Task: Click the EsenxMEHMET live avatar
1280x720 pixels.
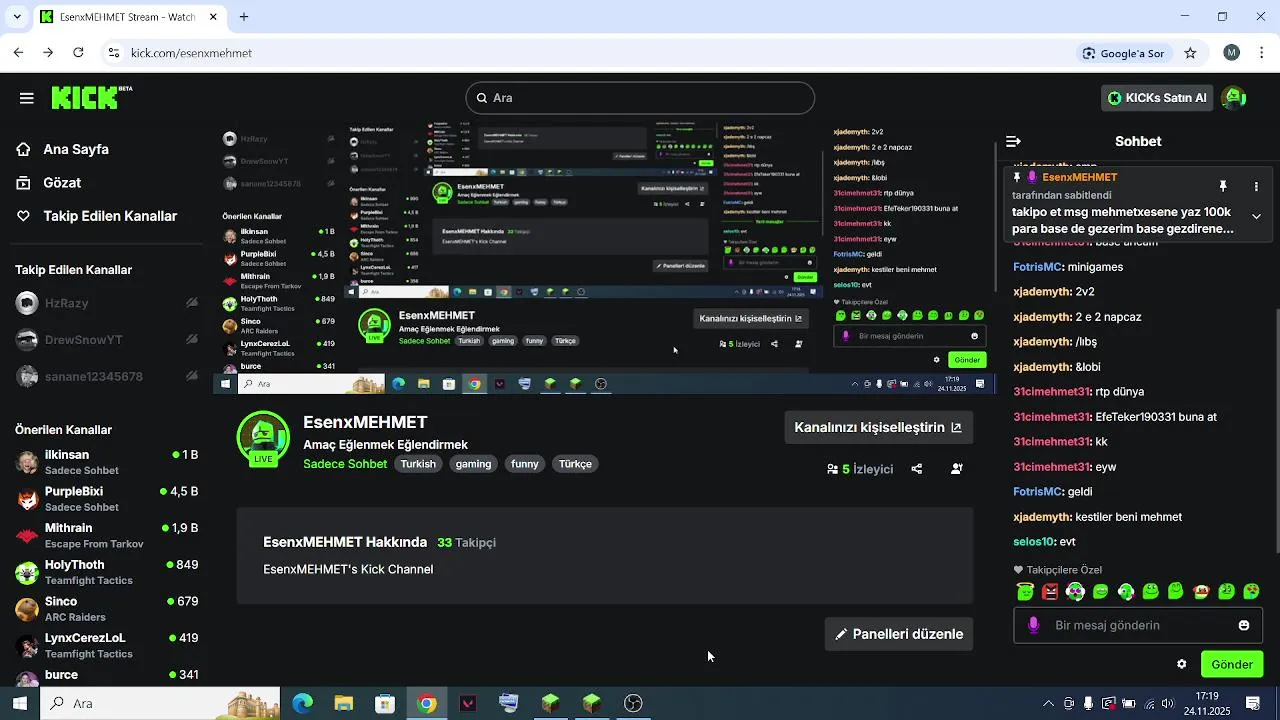Action: 263,438
